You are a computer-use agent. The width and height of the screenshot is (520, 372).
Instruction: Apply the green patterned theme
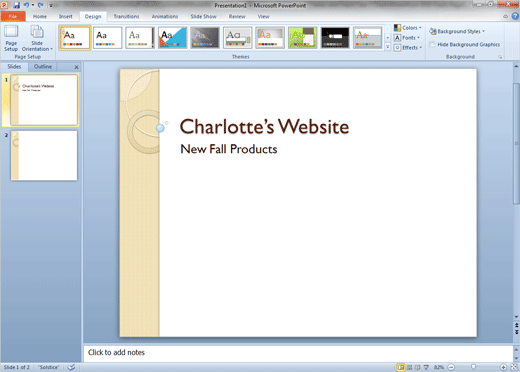(303, 38)
